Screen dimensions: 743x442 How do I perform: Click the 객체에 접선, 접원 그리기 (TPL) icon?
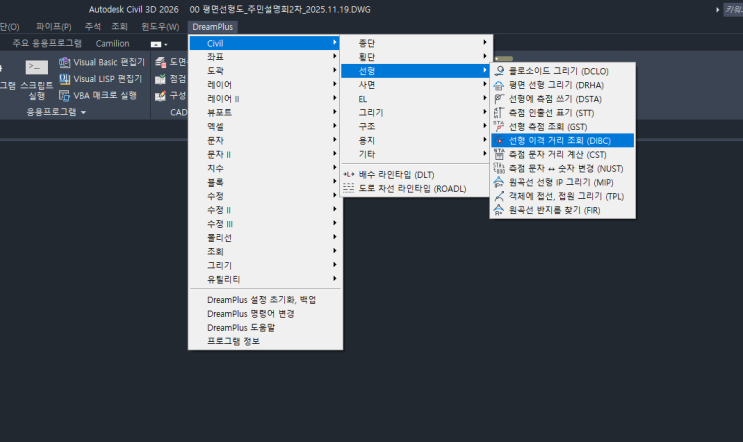pos(499,196)
